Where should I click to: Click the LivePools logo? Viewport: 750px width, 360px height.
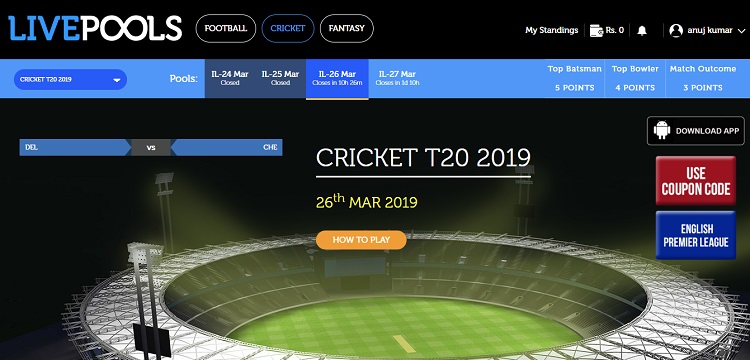point(95,28)
